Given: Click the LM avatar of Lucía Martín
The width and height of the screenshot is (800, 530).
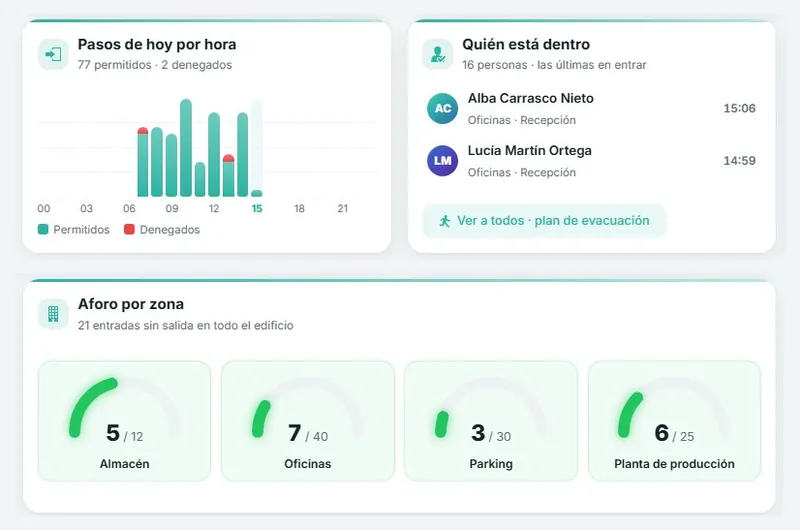Looking at the screenshot, I should (442, 161).
